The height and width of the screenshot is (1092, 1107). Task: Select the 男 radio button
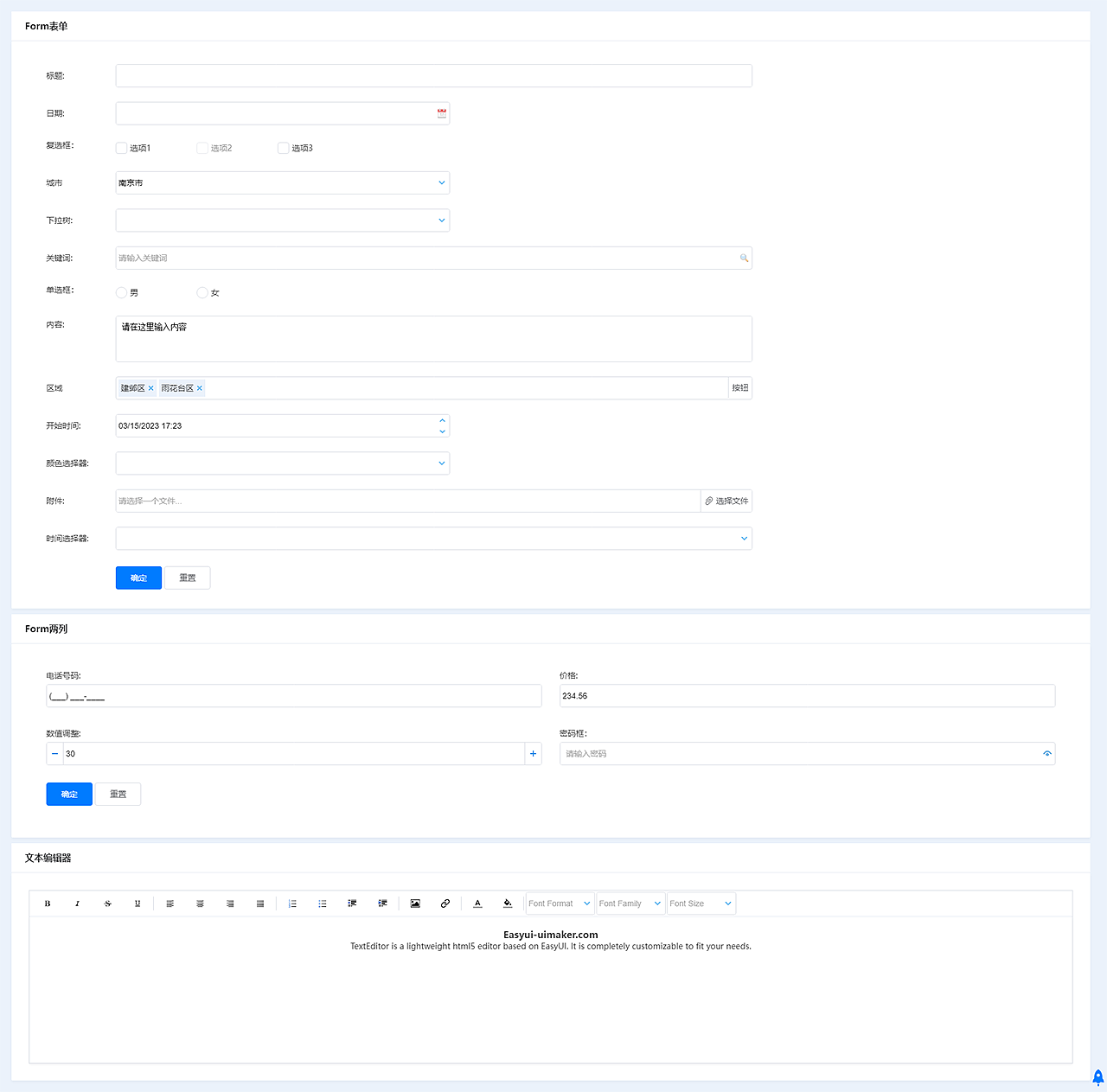(x=121, y=292)
